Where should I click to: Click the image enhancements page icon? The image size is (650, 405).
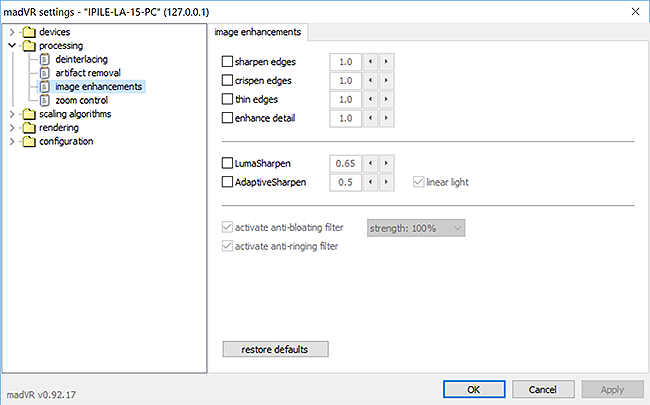44,87
